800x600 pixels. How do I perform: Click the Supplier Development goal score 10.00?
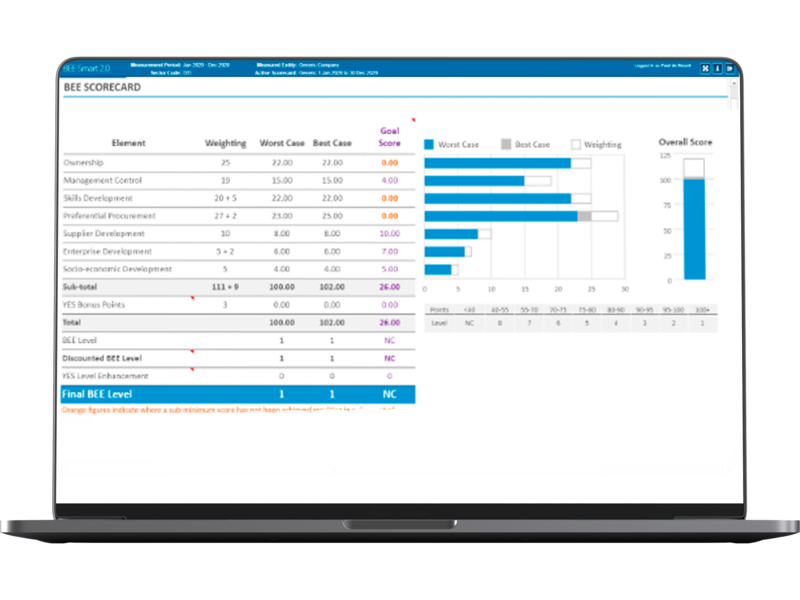click(x=390, y=234)
